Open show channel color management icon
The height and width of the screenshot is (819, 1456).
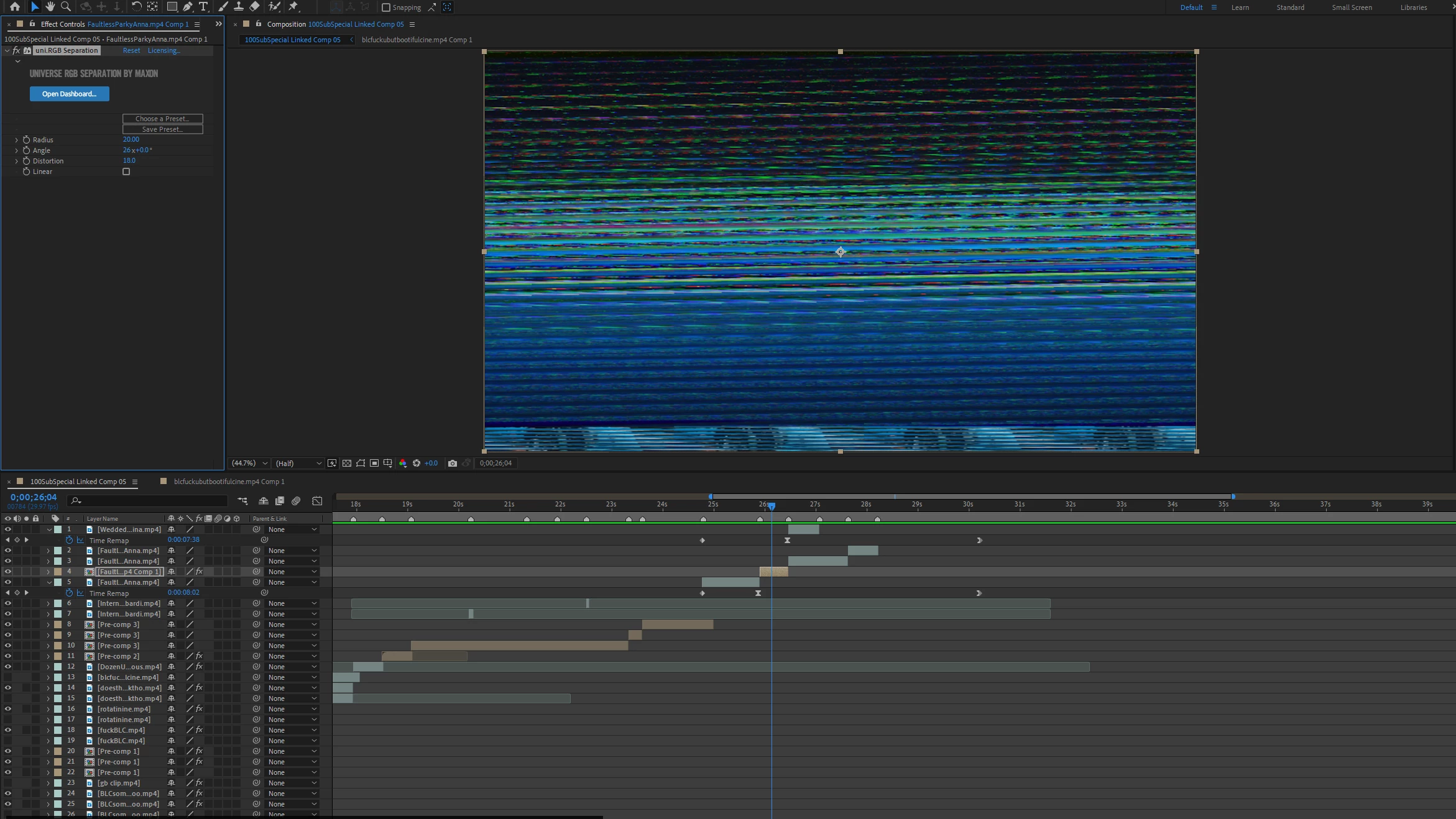402,463
